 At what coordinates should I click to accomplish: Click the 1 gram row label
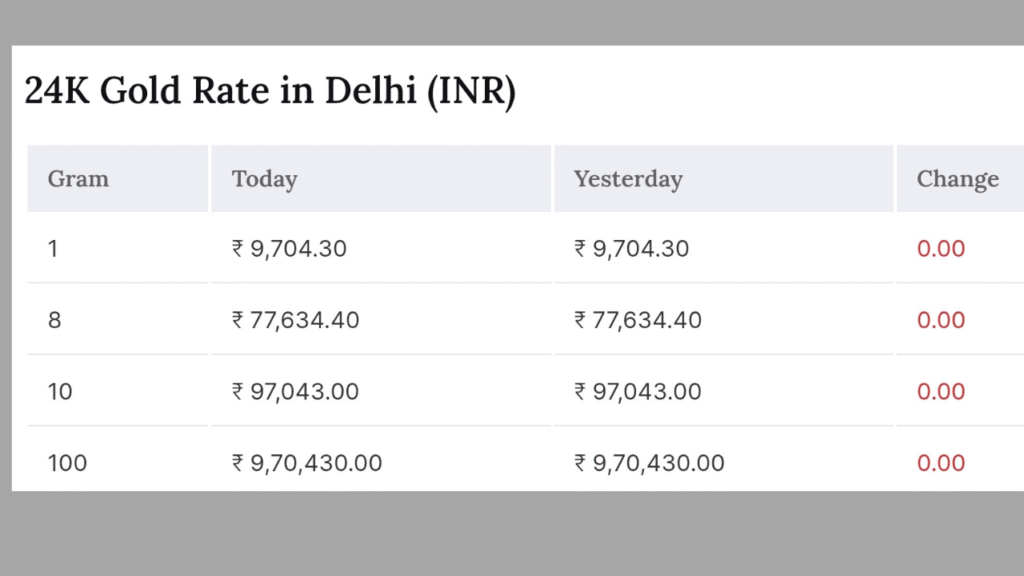53,249
